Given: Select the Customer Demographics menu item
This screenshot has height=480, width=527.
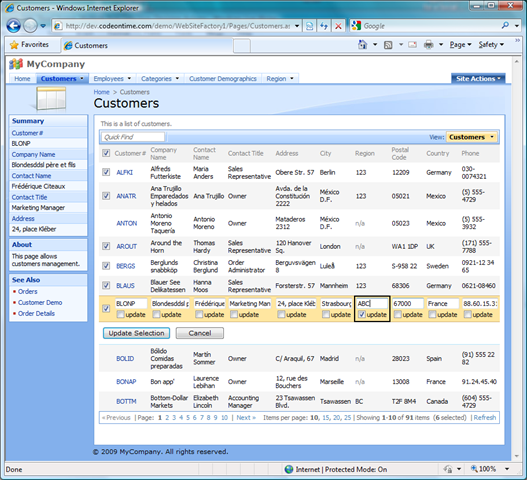Looking at the screenshot, I should [x=222, y=79].
